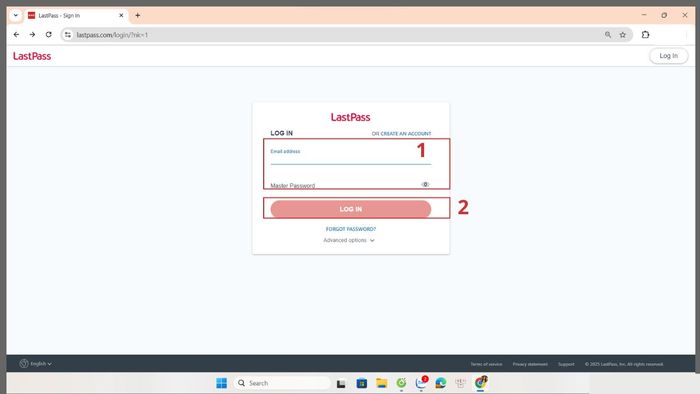Open Microsoft Edge from the taskbar
This screenshot has width=700, height=394.
[441, 383]
